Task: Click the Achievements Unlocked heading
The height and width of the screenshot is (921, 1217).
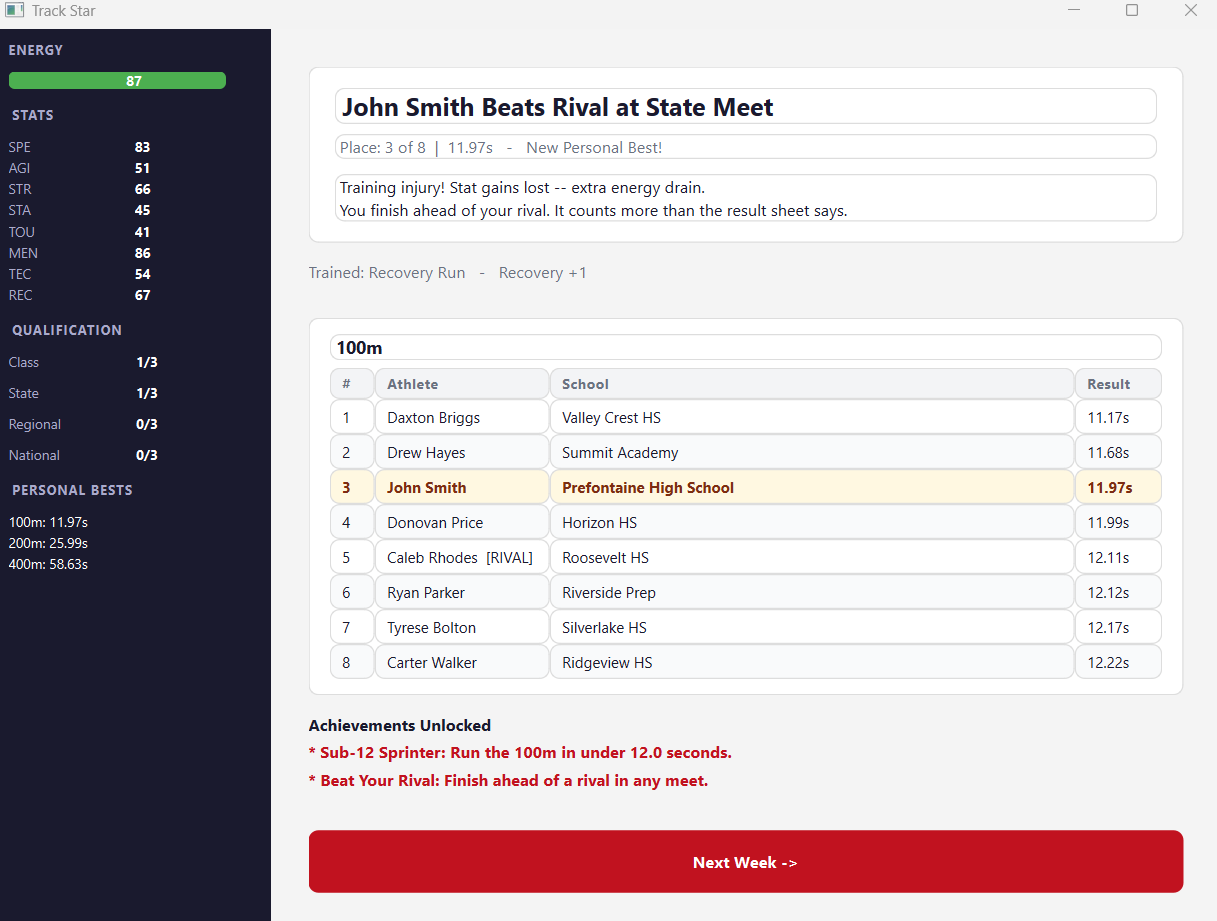Action: [400, 725]
